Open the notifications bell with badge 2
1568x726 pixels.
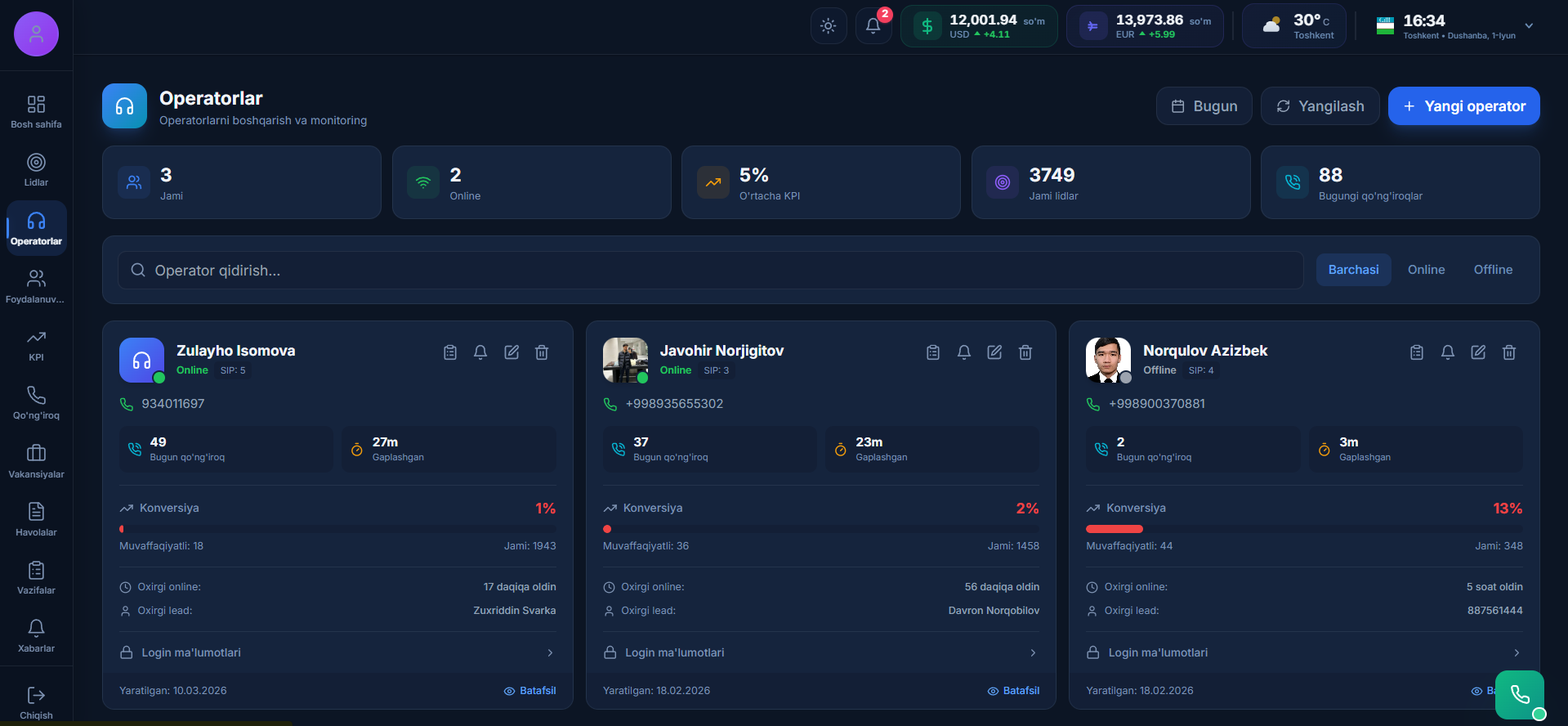[x=873, y=26]
